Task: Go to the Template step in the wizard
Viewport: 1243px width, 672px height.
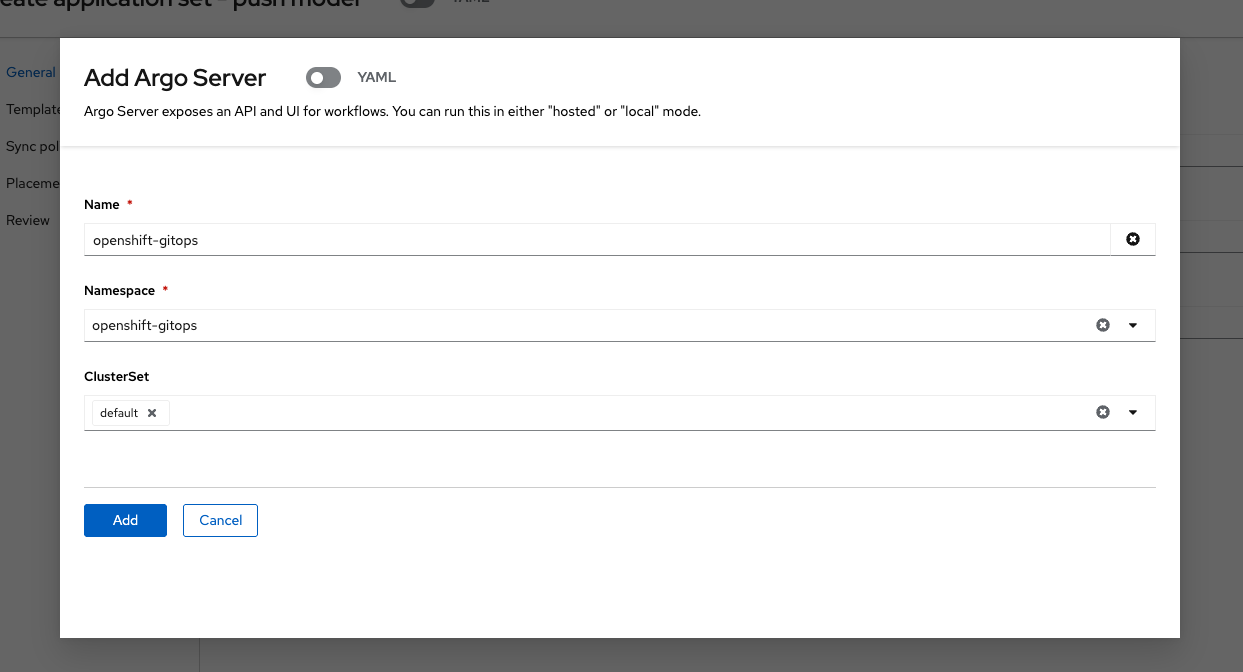Action: tap(33, 109)
